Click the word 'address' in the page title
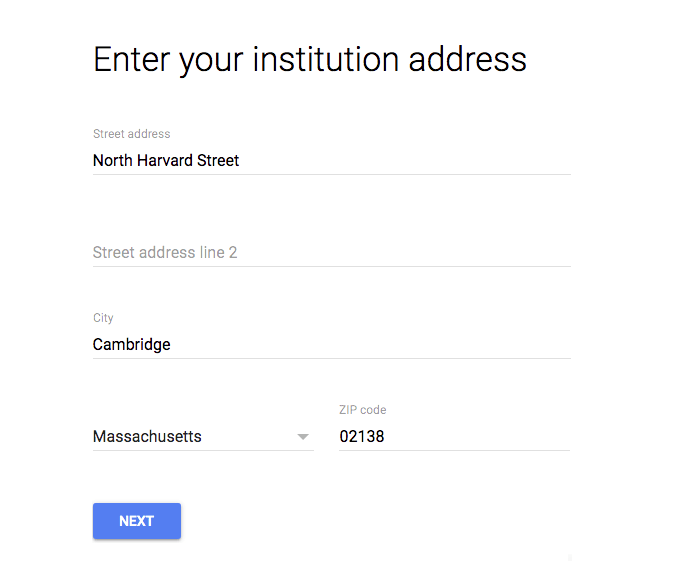The width and height of the screenshot is (682, 561). point(468,59)
